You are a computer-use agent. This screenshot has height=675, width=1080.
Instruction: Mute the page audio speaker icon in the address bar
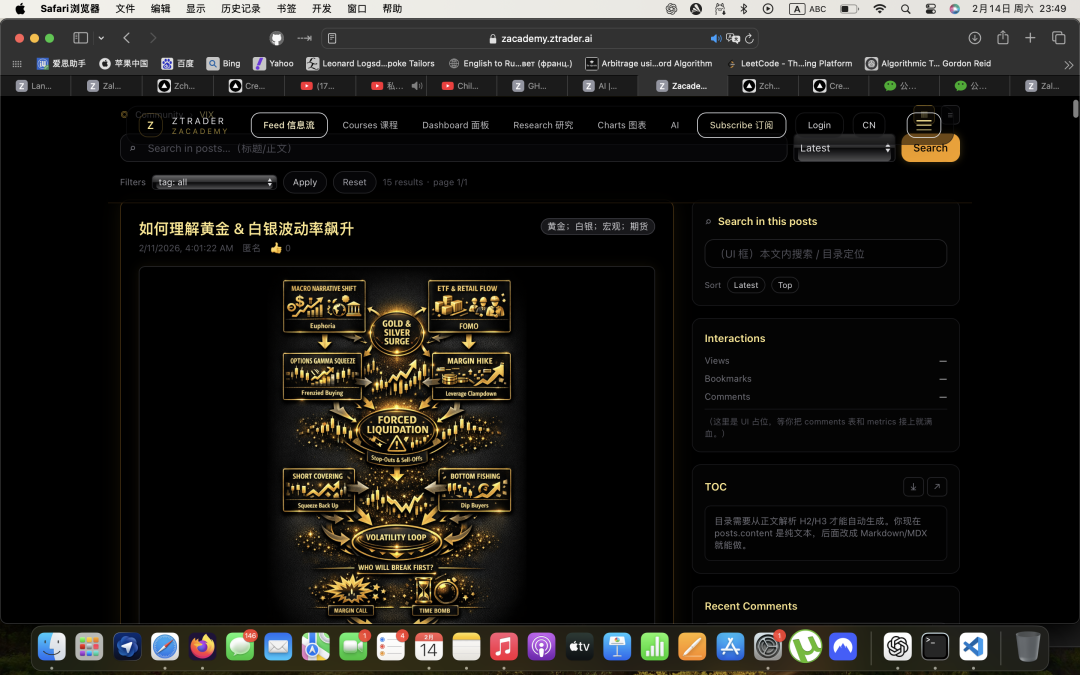pos(716,39)
